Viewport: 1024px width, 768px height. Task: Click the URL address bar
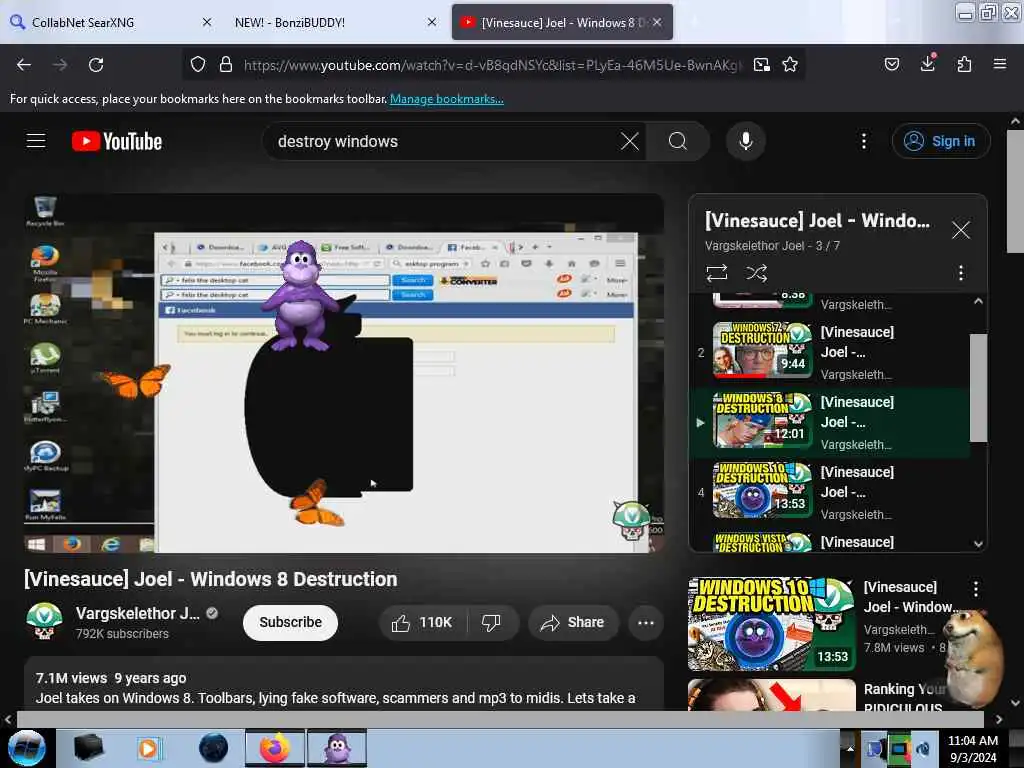[x=492, y=65]
